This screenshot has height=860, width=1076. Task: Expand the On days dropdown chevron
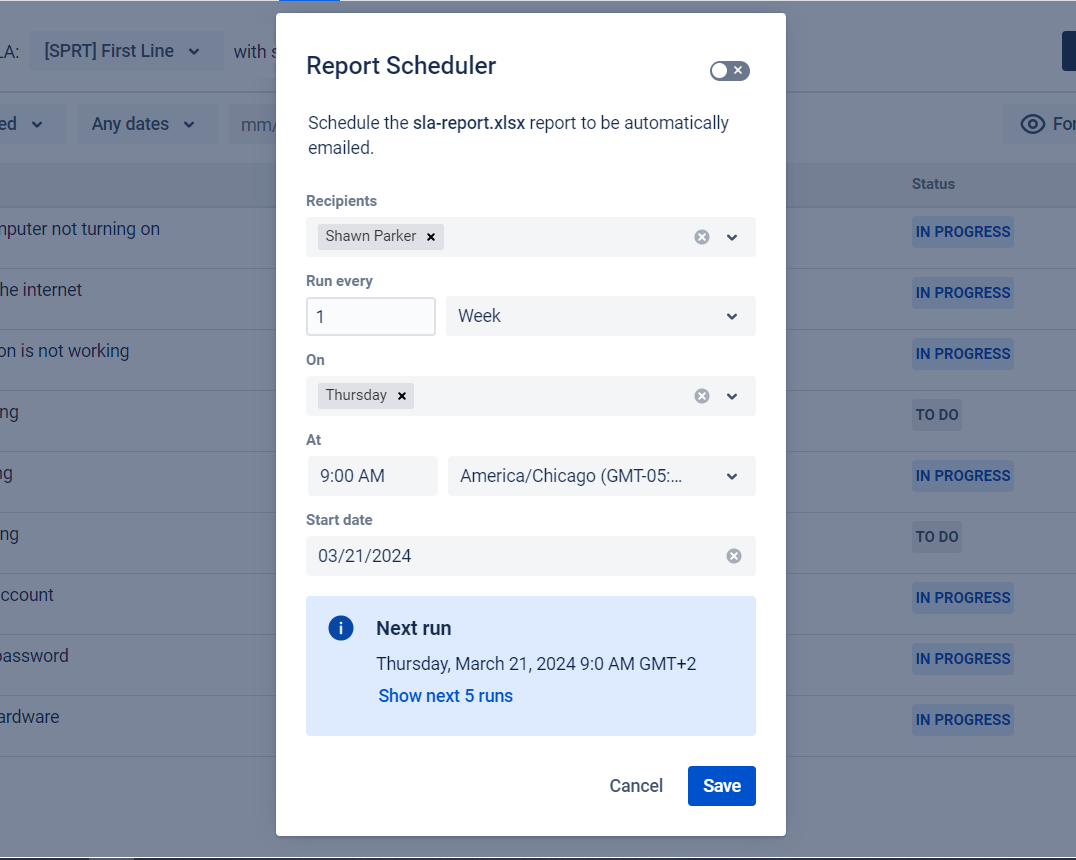tap(732, 396)
